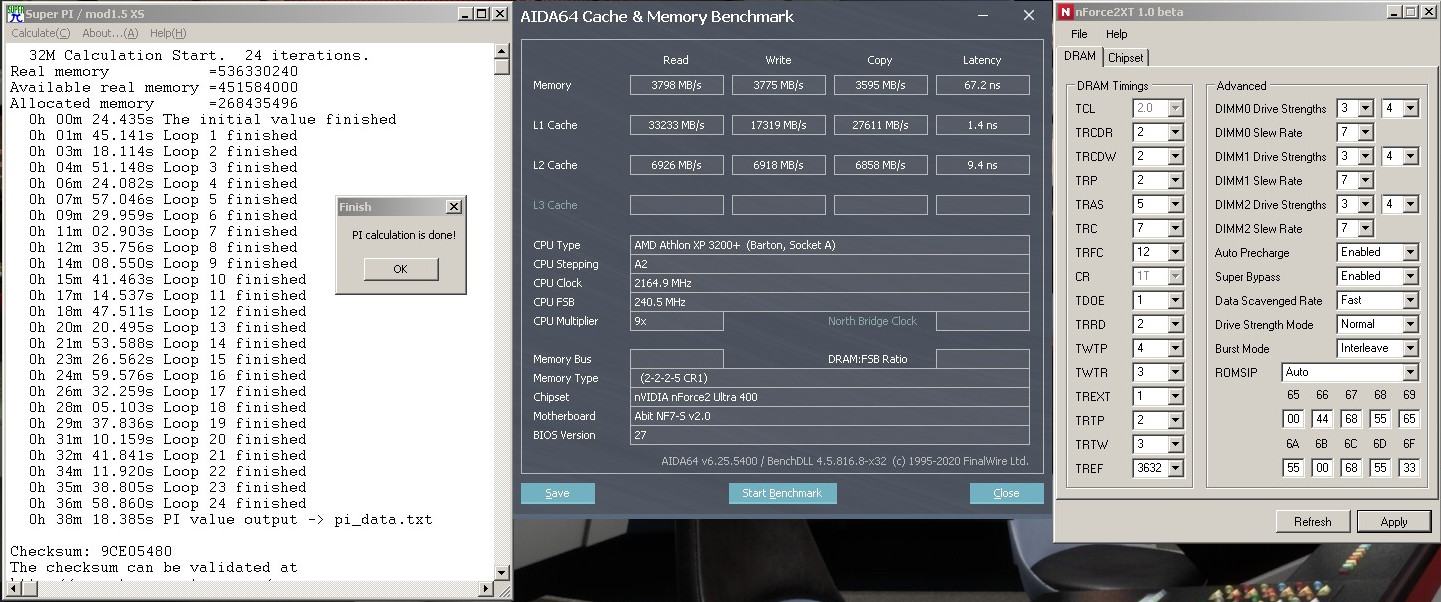Open the ROMSIP dropdown
This screenshot has height=602, width=1441.
pos(1410,372)
